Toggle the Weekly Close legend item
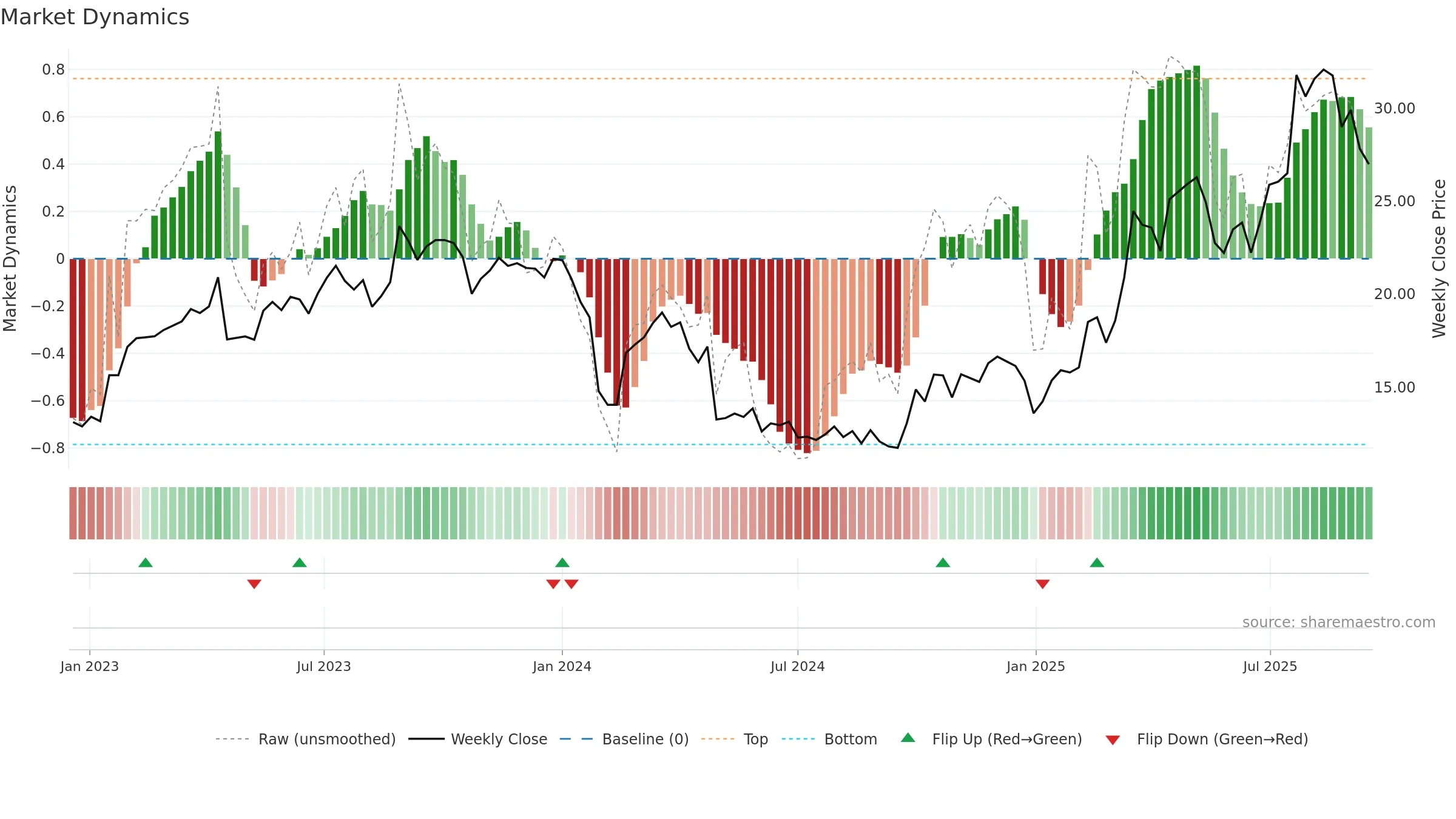 click(x=477, y=739)
